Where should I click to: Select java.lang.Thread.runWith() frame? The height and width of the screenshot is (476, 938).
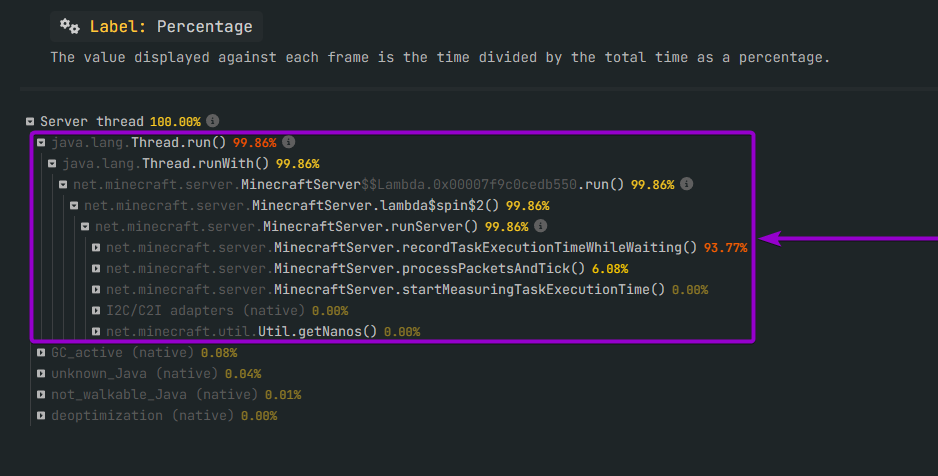(x=166, y=163)
